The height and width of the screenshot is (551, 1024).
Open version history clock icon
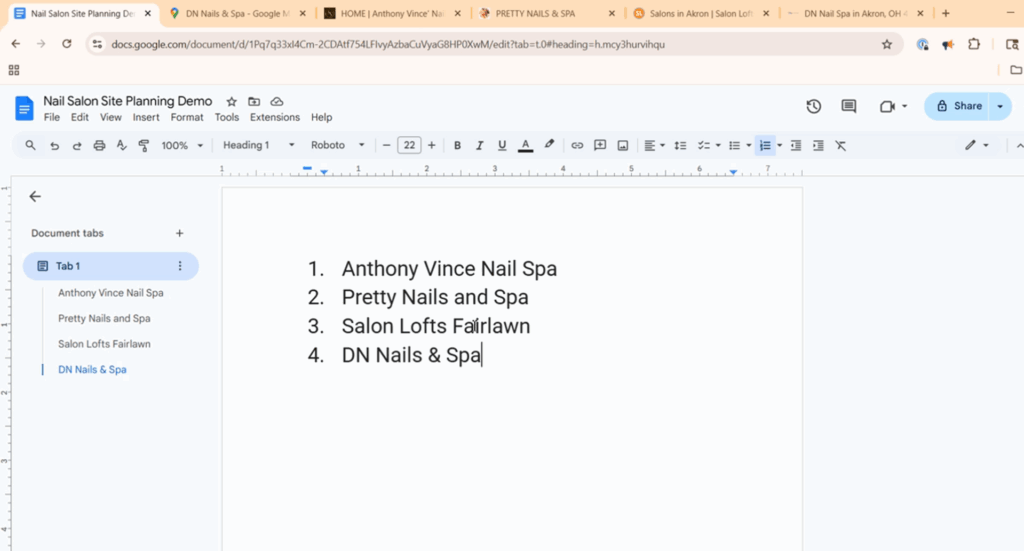tap(813, 106)
